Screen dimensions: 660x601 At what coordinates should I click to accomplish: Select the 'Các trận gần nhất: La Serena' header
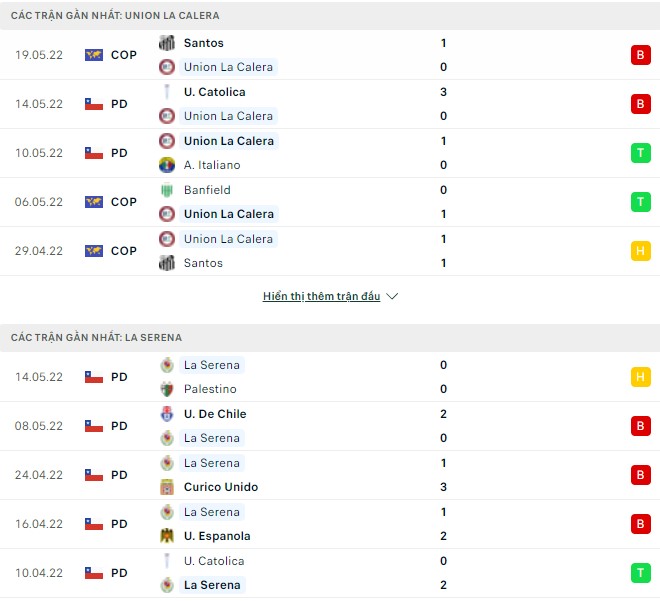point(97,338)
